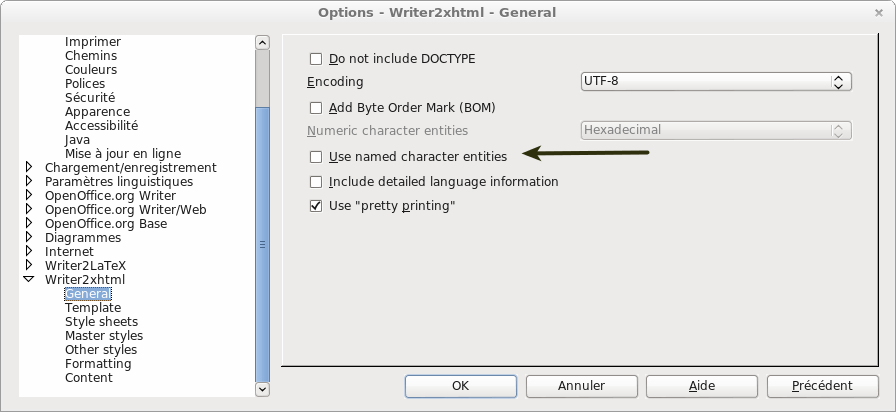The height and width of the screenshot is (412, 896).
Task: Select Template under Writer2xhtml
Action: click(93, 308)
